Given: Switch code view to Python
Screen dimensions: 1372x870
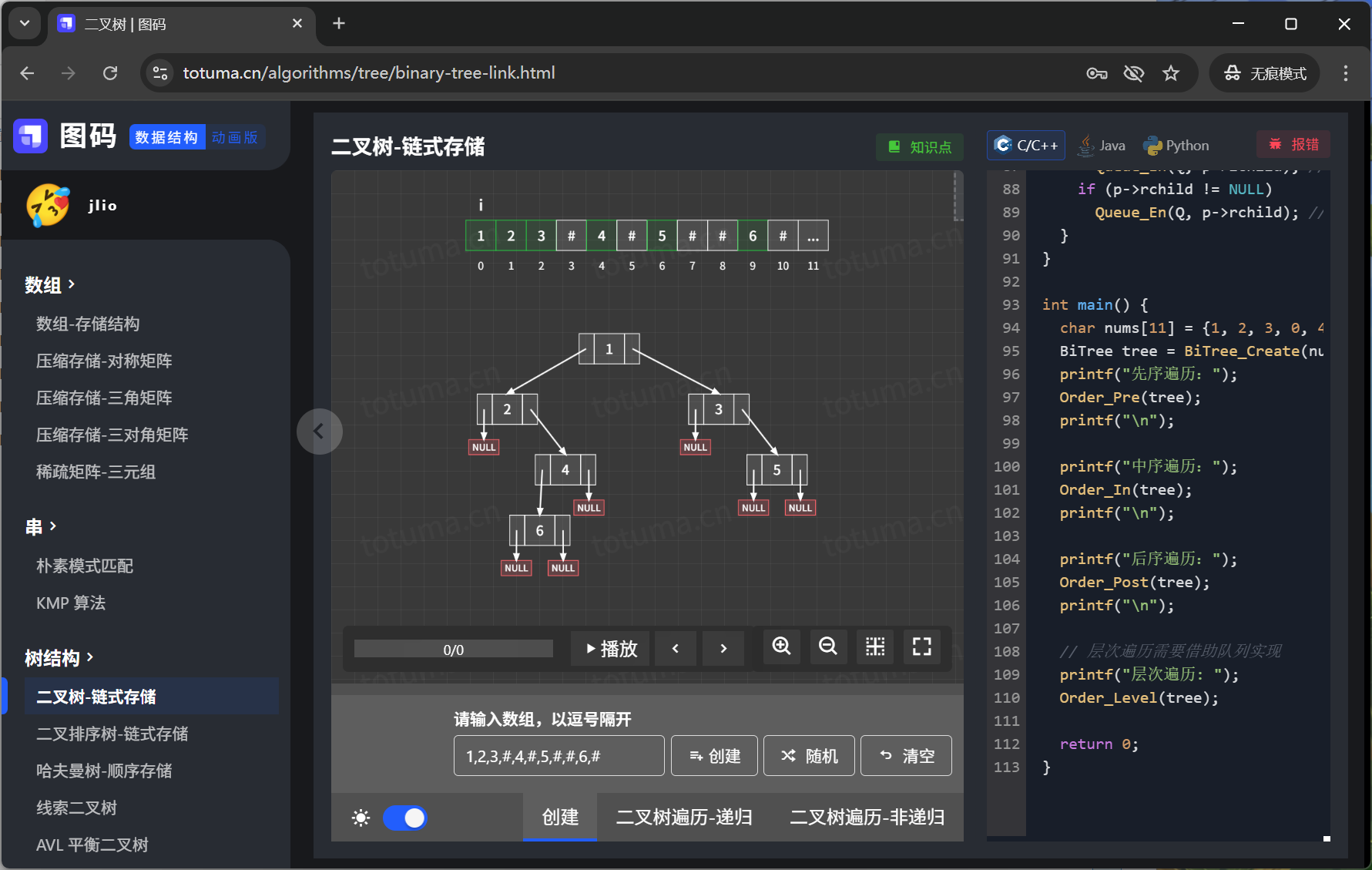Looking at the screenshot, I should click(1176, 146).
